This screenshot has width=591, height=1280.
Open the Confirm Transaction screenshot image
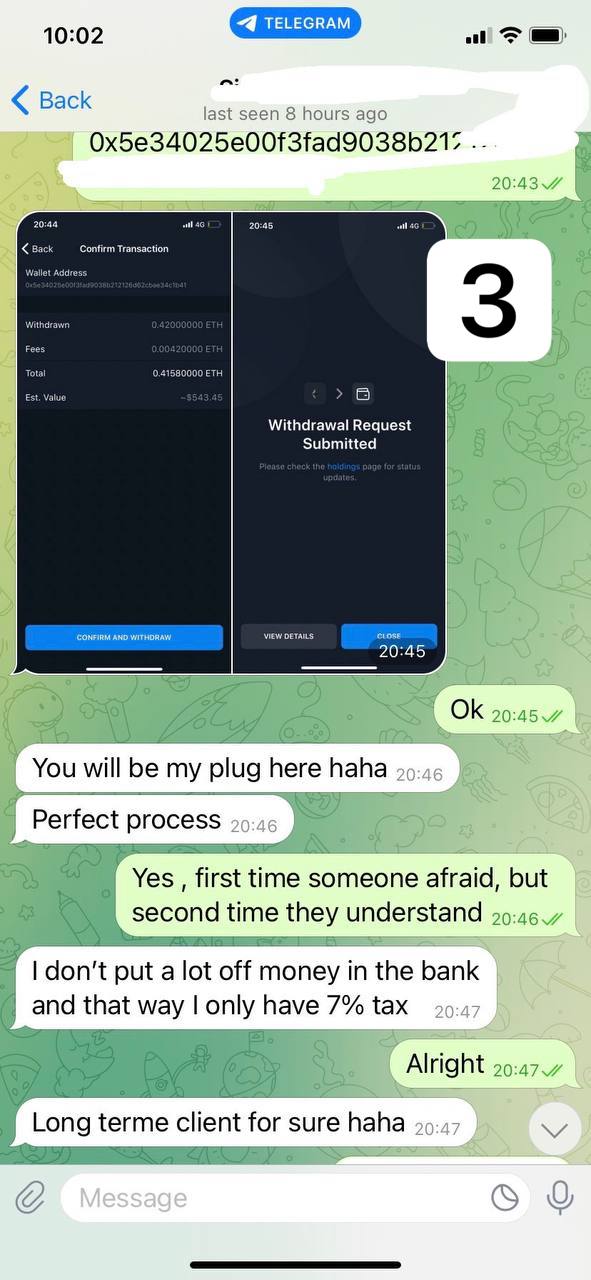point(125,442)
